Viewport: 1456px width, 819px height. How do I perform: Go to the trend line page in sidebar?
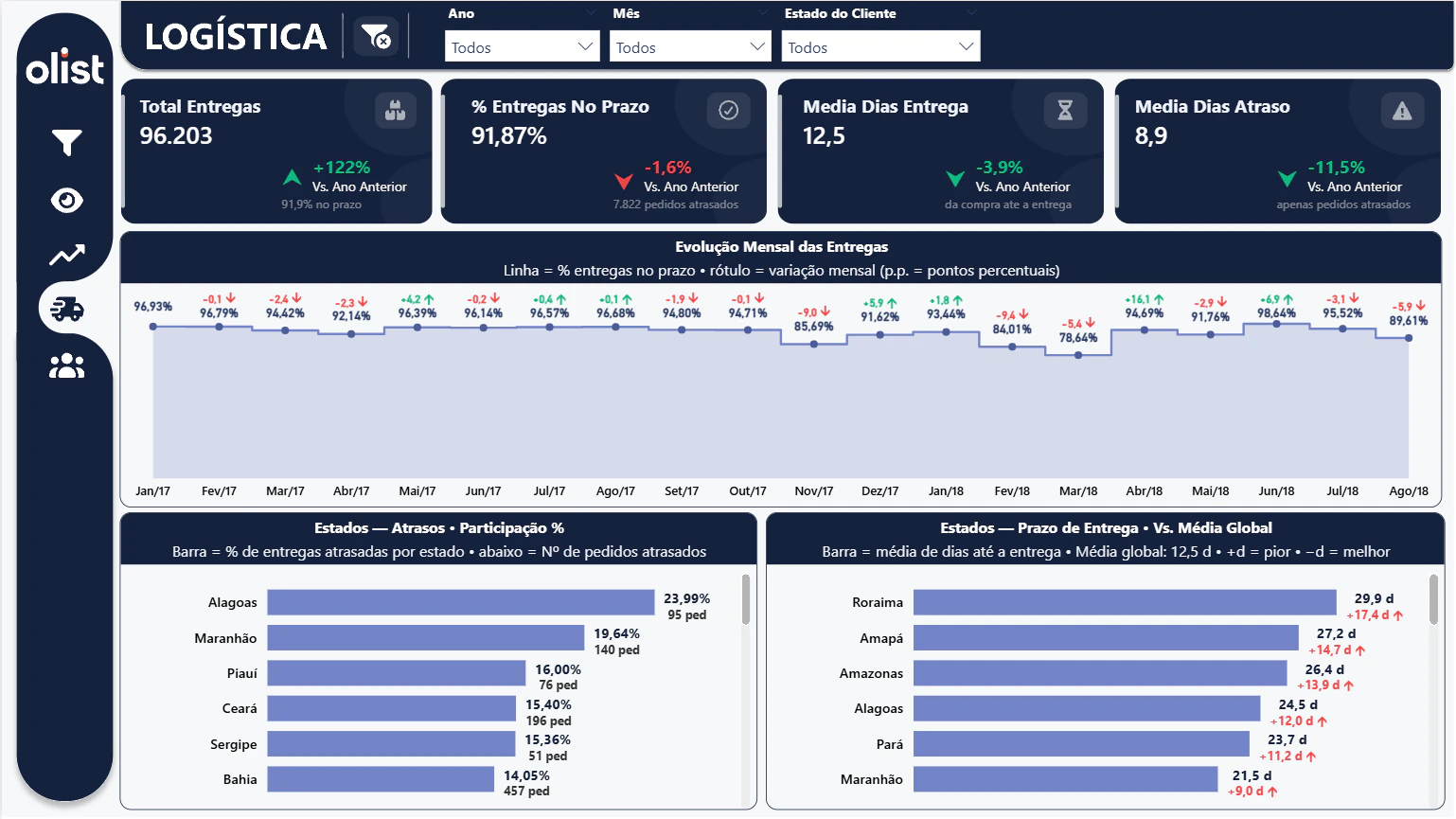(x=66, y=255)
